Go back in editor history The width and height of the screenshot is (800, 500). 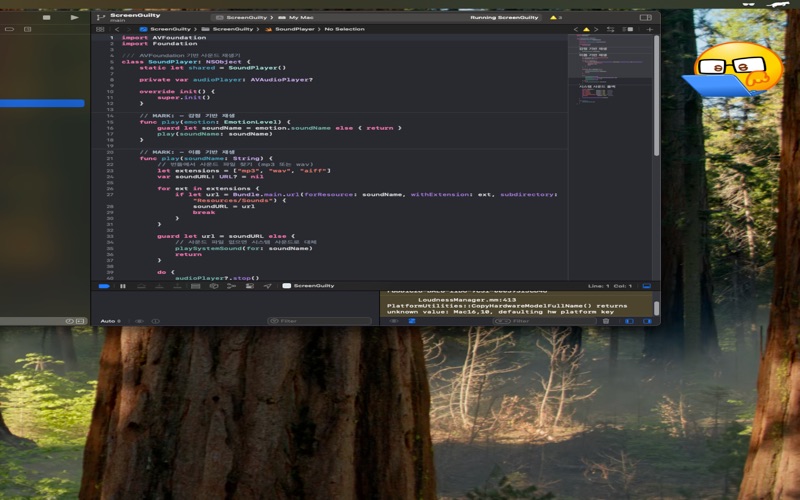117,30
